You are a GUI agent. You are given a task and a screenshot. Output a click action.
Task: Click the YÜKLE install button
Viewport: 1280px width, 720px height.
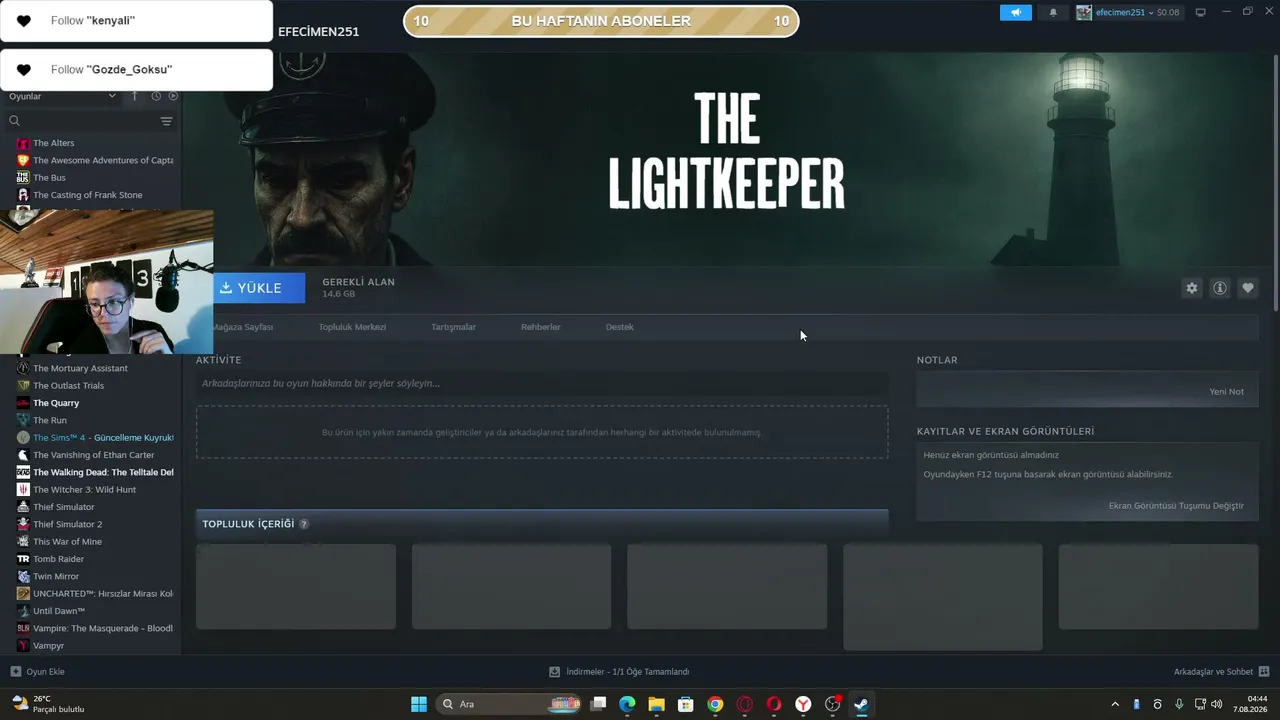(x=259, y=288)
